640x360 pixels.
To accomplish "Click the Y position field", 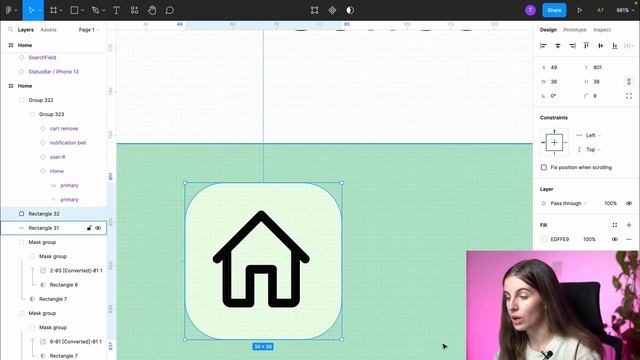I will 602,67.
